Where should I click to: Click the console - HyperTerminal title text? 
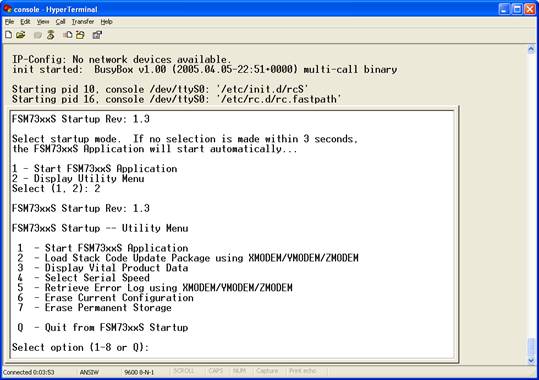click(x=55, y=9)
